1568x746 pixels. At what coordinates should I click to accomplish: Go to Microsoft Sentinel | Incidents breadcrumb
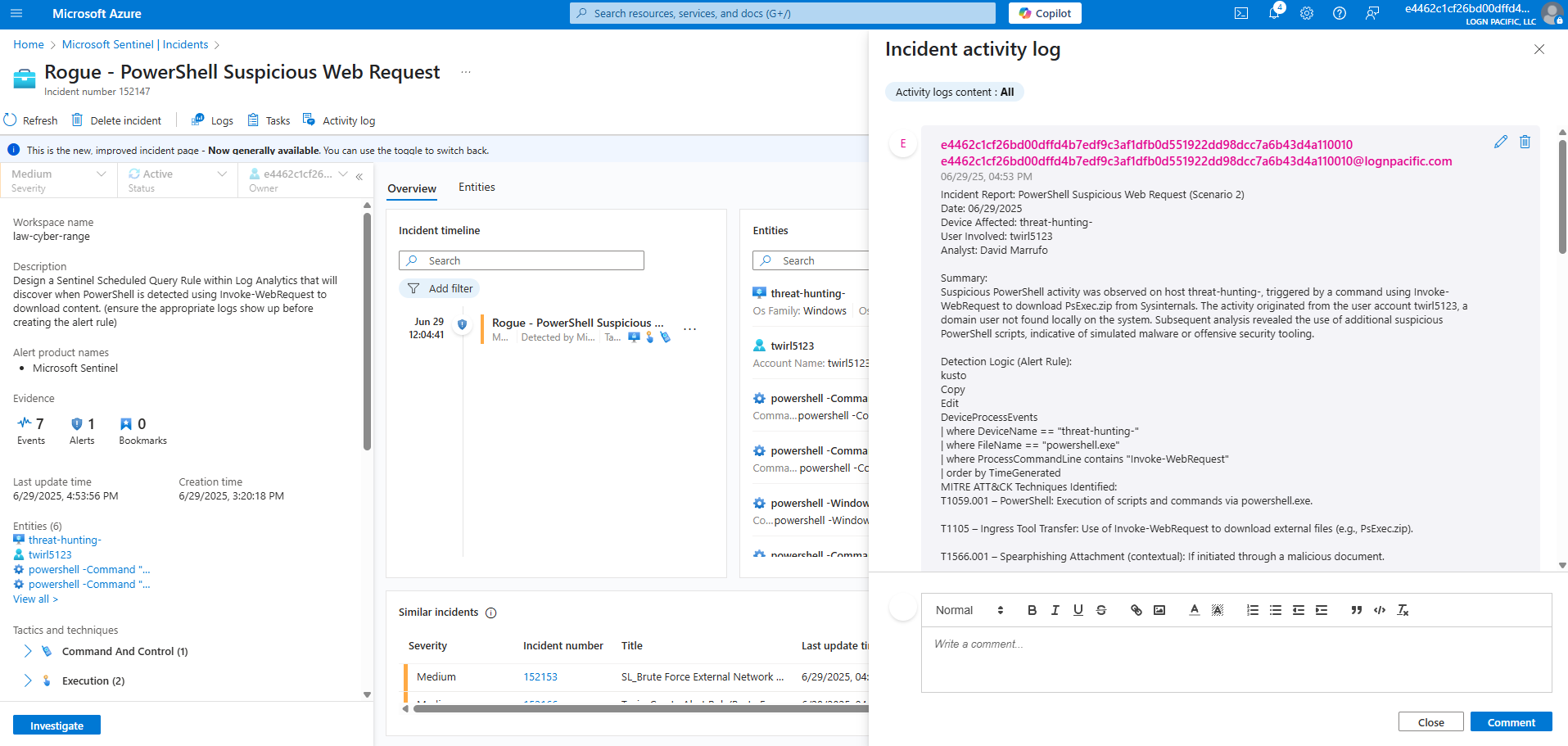(x=135, y=44)
